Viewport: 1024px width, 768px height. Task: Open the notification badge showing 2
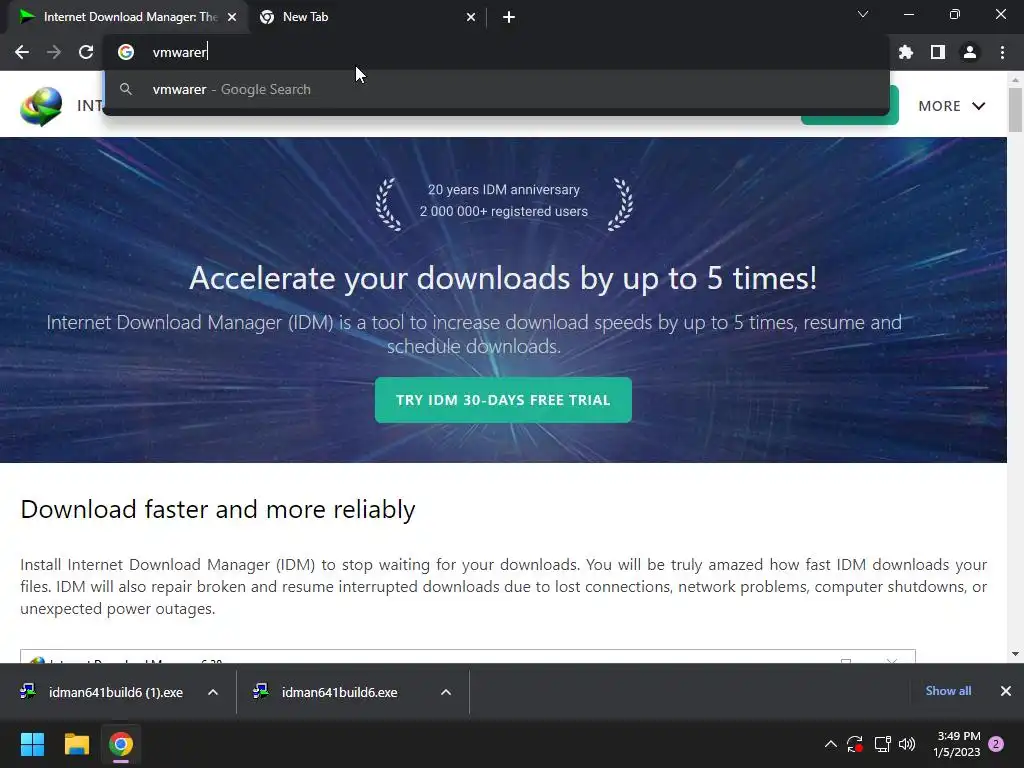pos(996,744)
